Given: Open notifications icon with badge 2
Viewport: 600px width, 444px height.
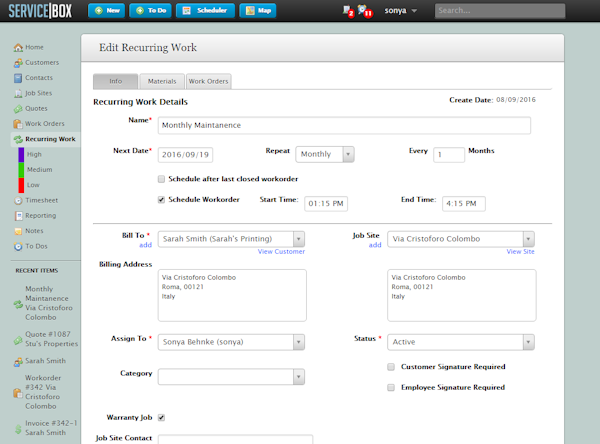Looking at the screenshot, I should coord(348,11).
